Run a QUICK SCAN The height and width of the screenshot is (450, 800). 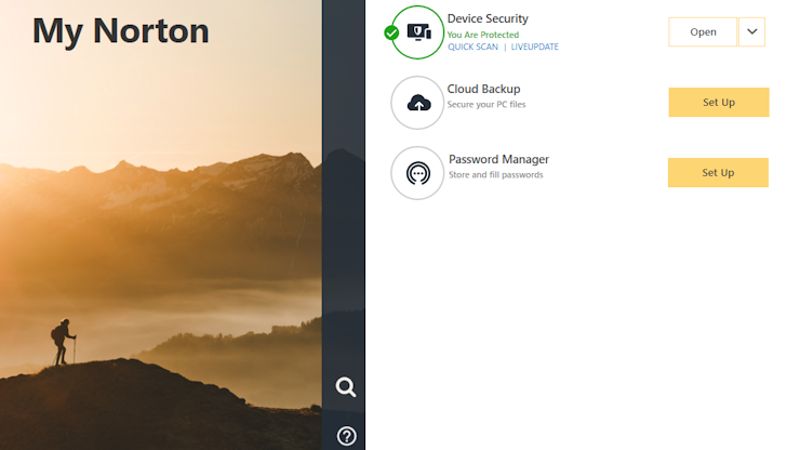472,47
